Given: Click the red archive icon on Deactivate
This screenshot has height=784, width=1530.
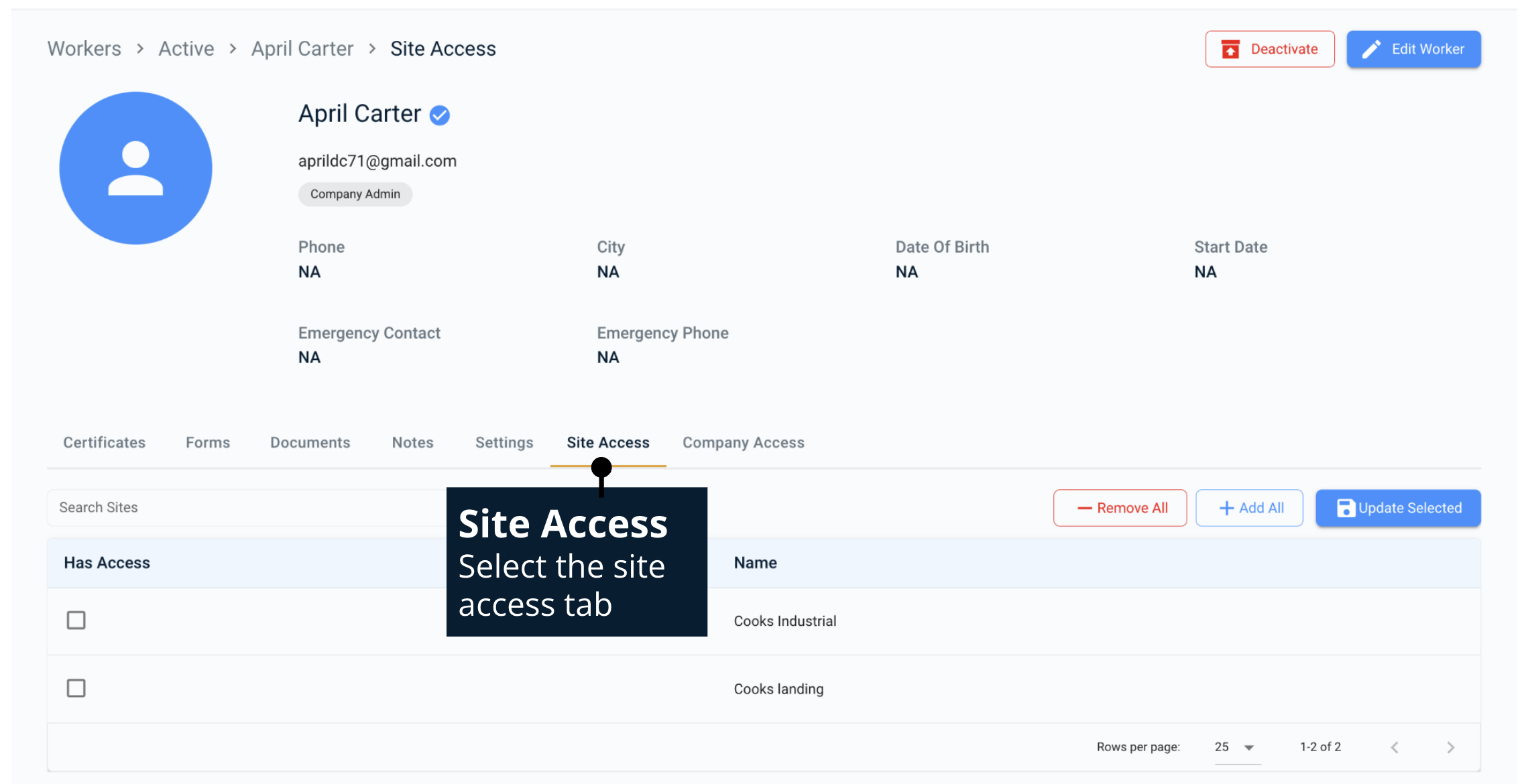Looking at the screenshot, I should click(1230, 50).
